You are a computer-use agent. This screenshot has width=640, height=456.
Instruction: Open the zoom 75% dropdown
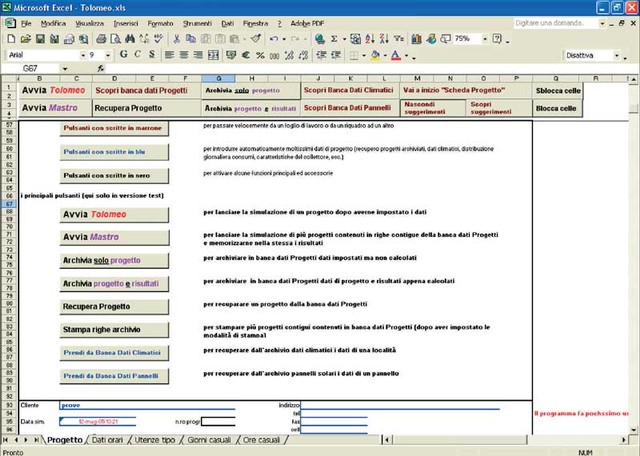click(485, 39)
